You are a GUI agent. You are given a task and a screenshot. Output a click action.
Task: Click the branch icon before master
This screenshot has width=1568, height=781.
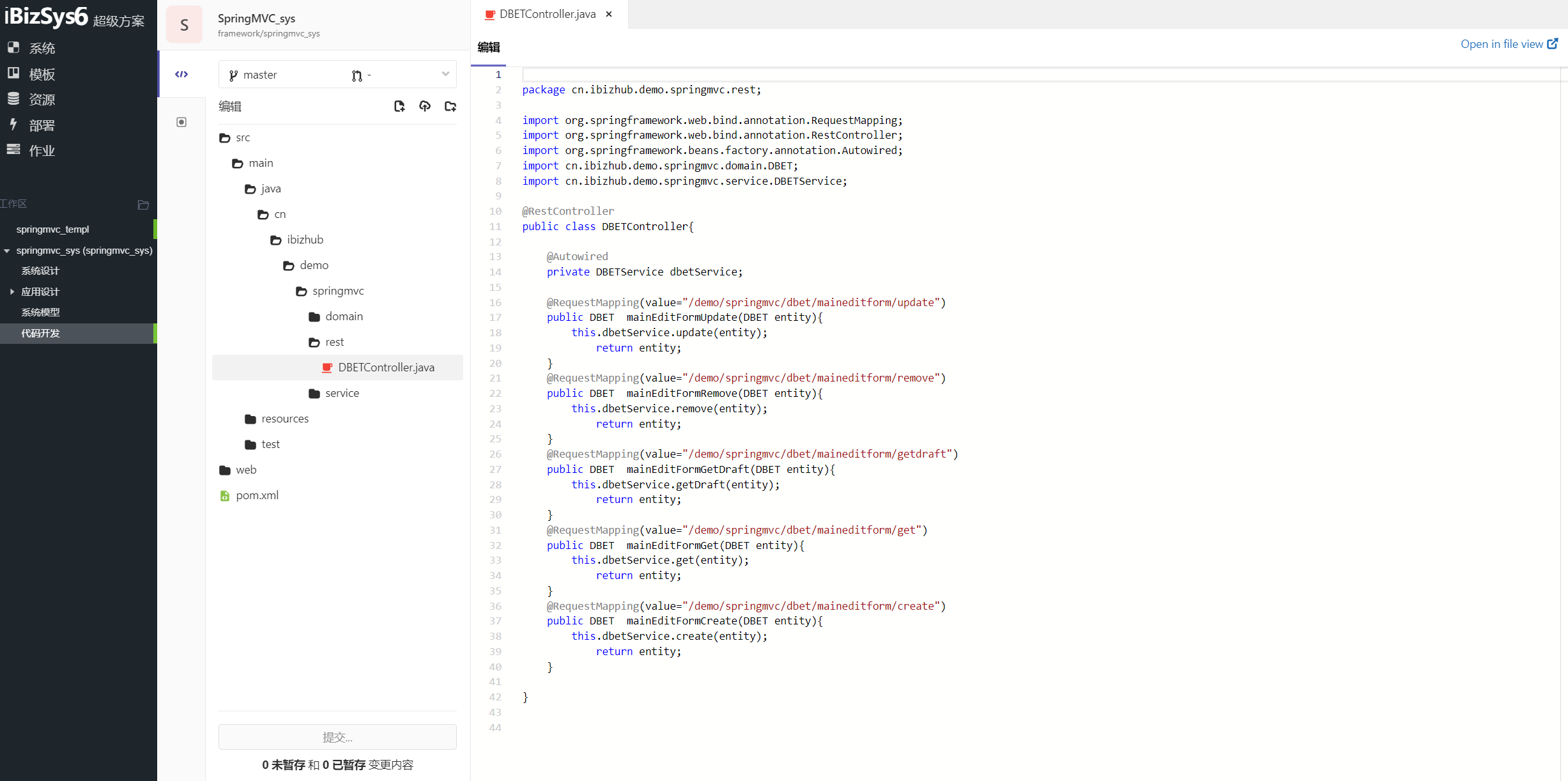click(233, 75)
